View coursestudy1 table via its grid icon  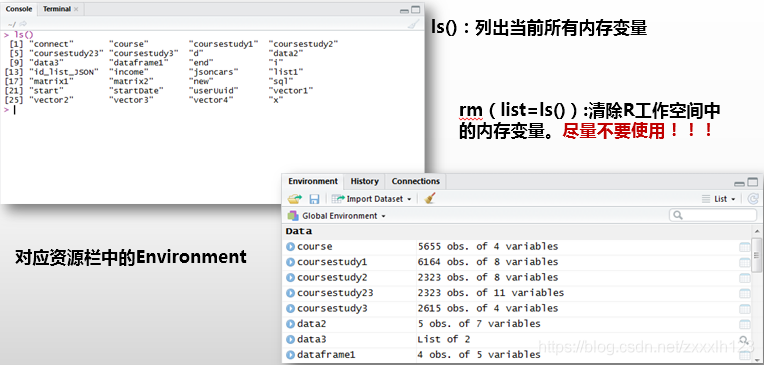point(745,263)
